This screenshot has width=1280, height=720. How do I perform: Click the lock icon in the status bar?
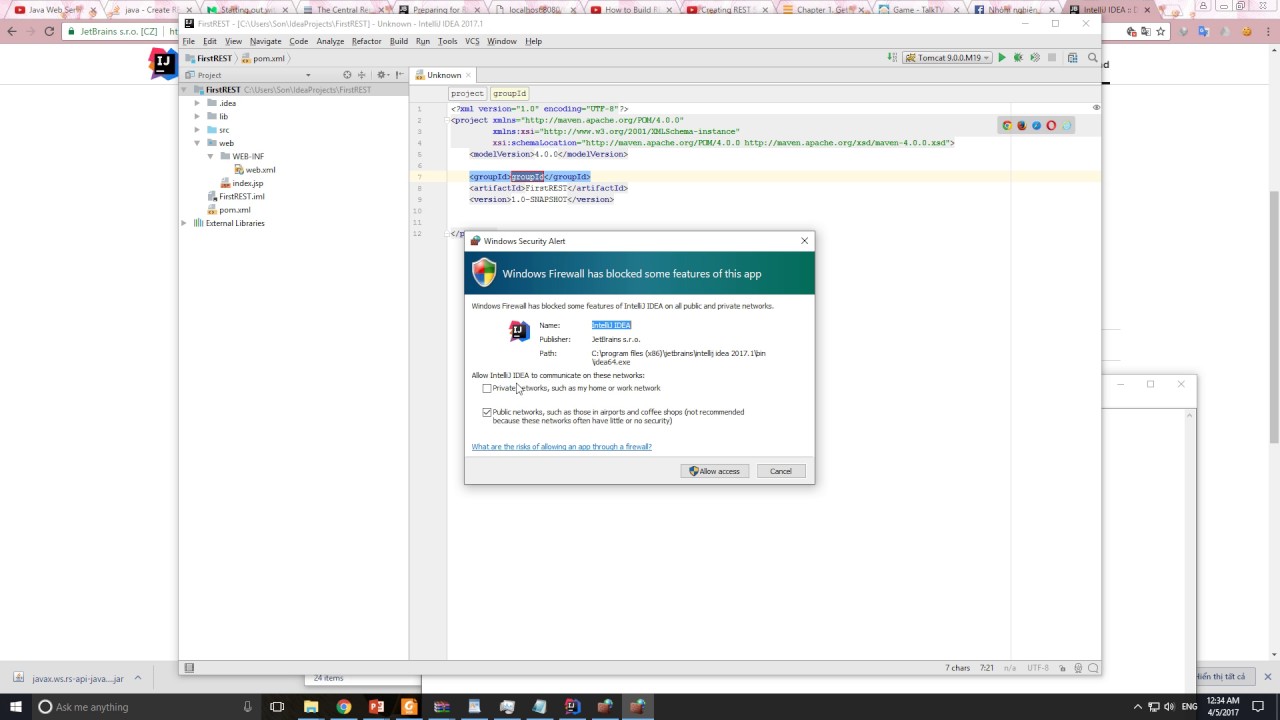click(x=1064, y=667)
